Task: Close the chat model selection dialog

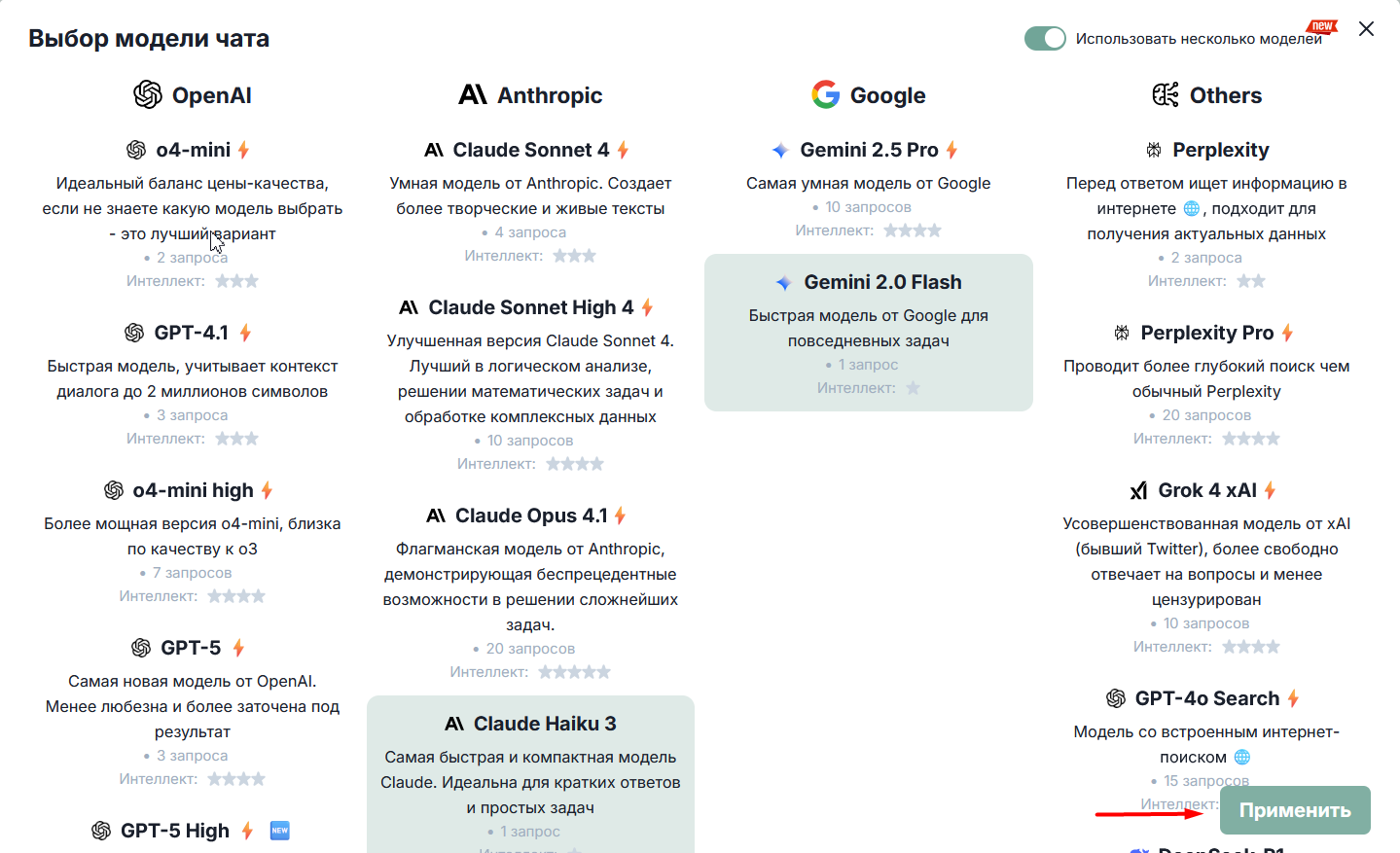Action: [1366, 29]
